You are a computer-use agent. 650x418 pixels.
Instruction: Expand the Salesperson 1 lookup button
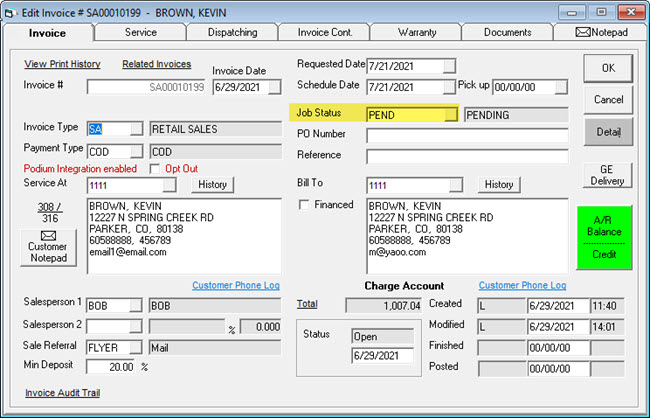coord(136,306)
